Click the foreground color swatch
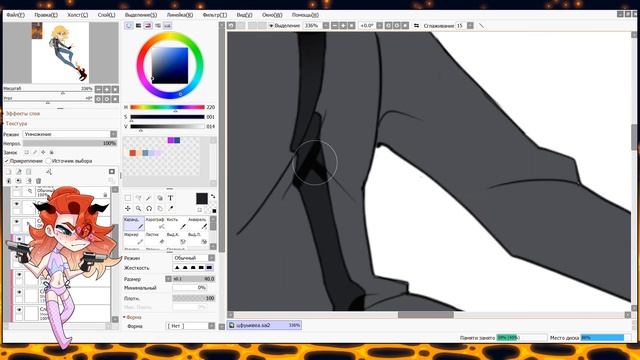This screenshot has width=640, height=360. 202,198
